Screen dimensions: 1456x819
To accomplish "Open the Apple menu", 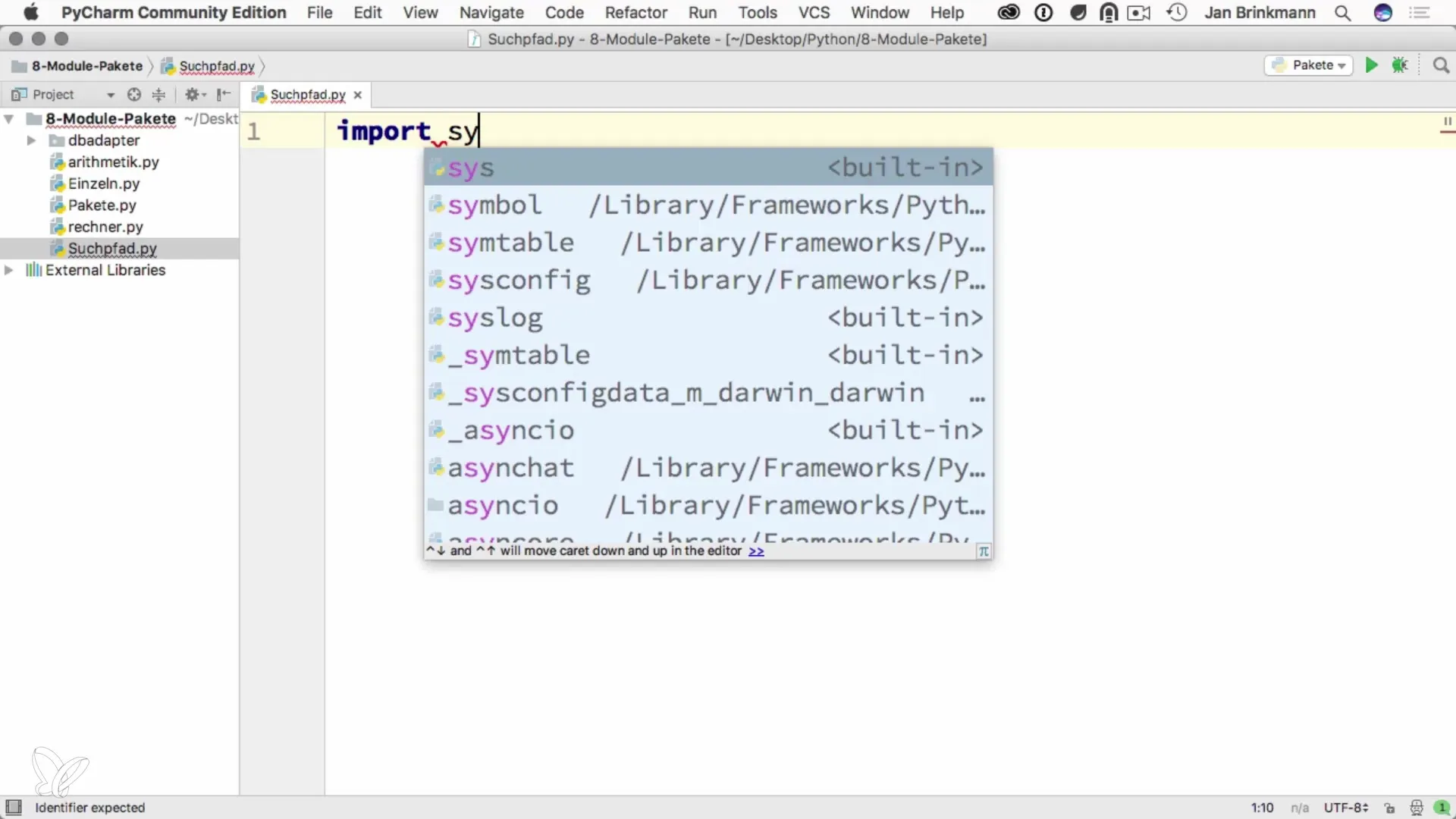I will (30, 13).
